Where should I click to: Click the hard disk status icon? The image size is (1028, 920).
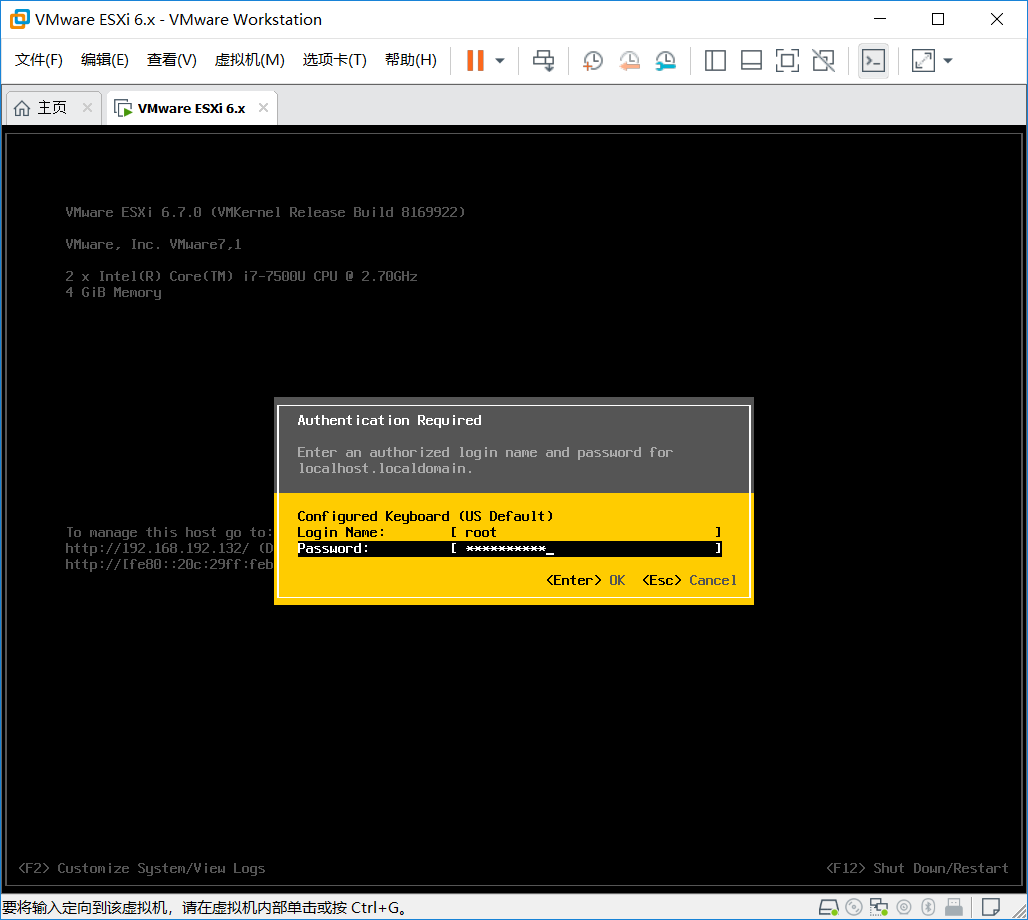[829, 908]
